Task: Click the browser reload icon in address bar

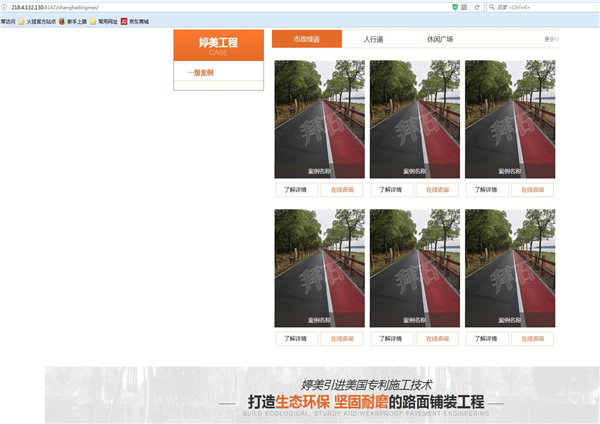Action: point(478,7)
